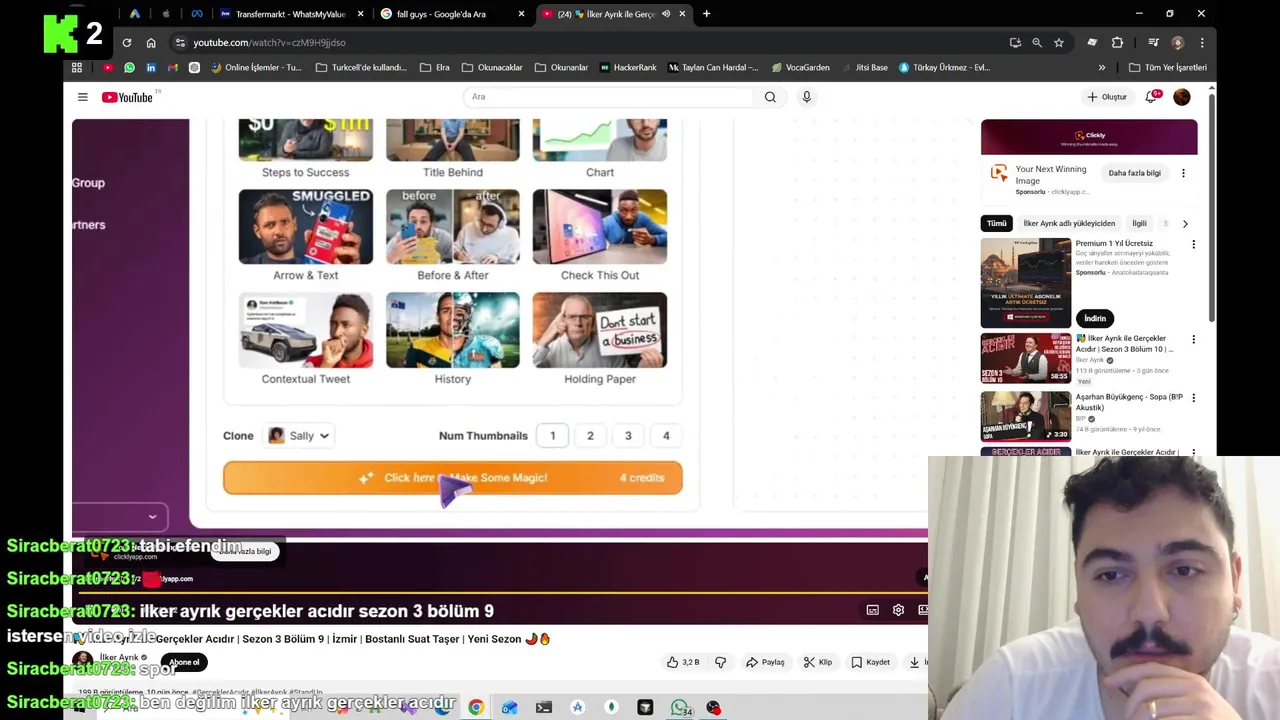The width and height of the screenshot is (1280, 720).
Task: Save the video with Kaydet
Action: (870, 662)
